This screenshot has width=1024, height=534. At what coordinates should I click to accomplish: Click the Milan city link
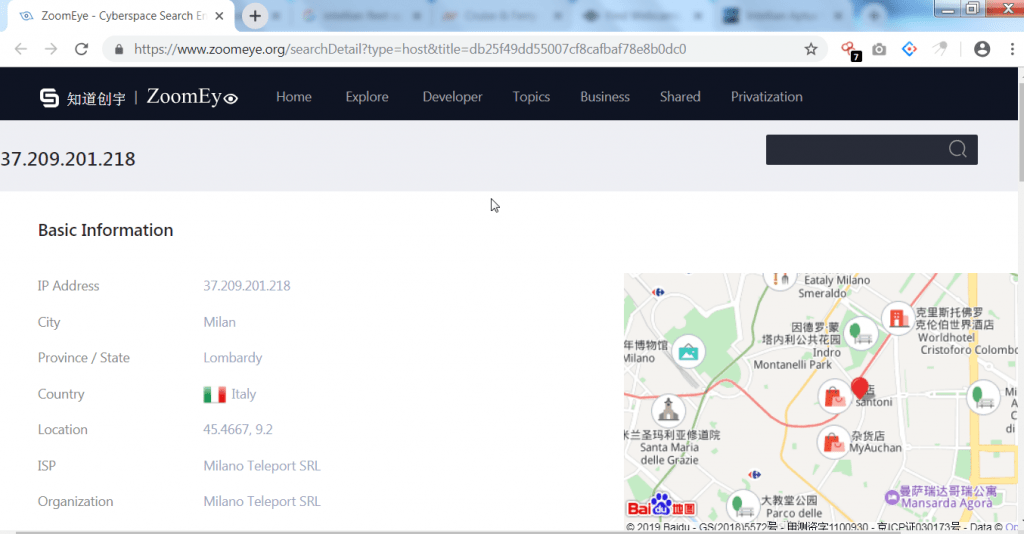[219, 322]
